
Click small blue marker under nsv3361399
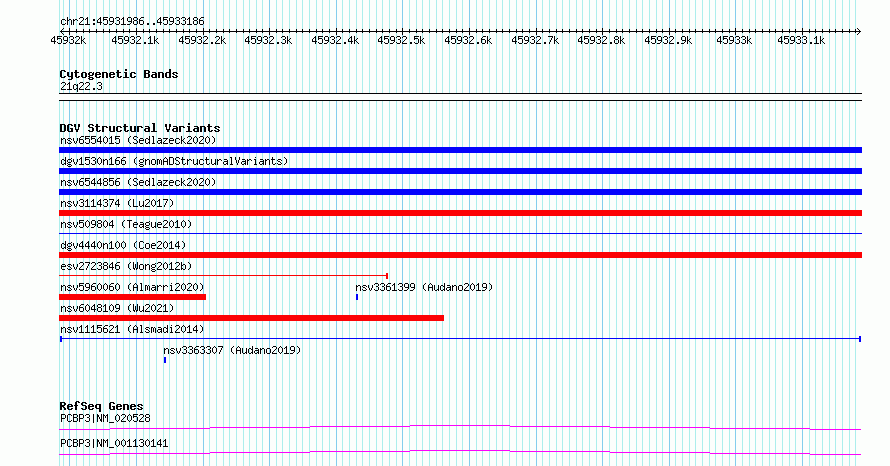pos(357,297)
